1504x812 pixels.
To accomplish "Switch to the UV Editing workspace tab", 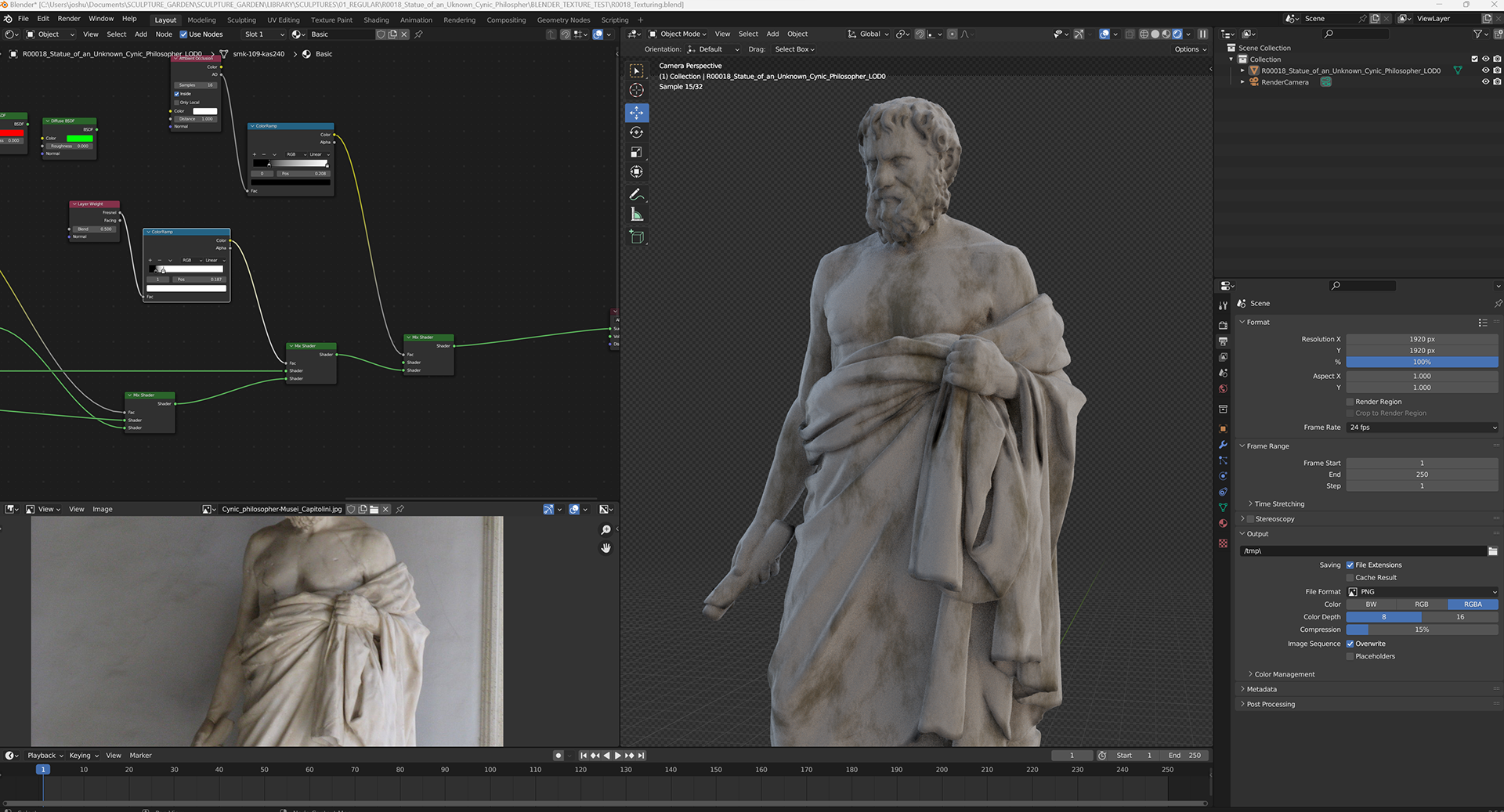I will pyautogui.click(x=283, y=20).
